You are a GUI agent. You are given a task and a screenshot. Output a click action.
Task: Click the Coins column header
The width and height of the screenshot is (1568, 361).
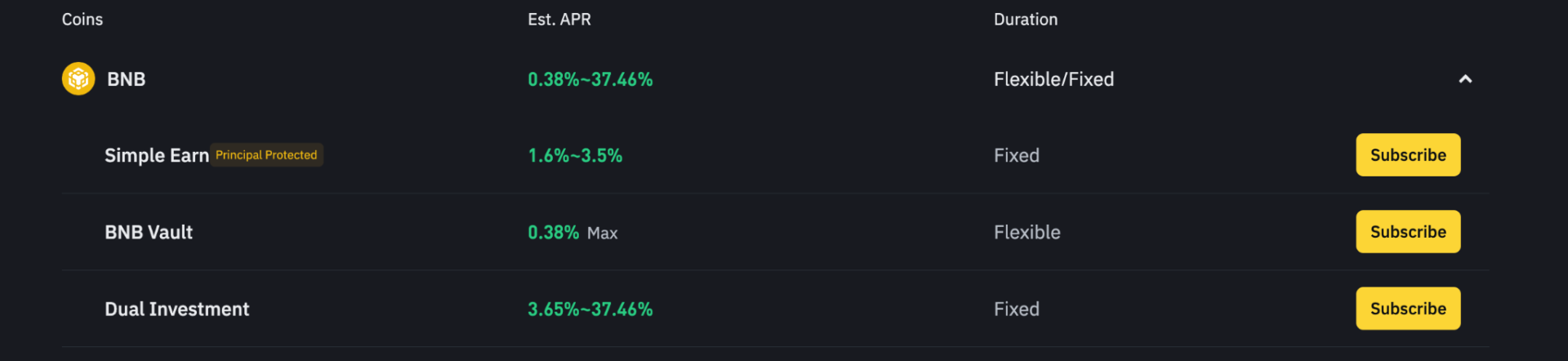(x=82, y=20)
